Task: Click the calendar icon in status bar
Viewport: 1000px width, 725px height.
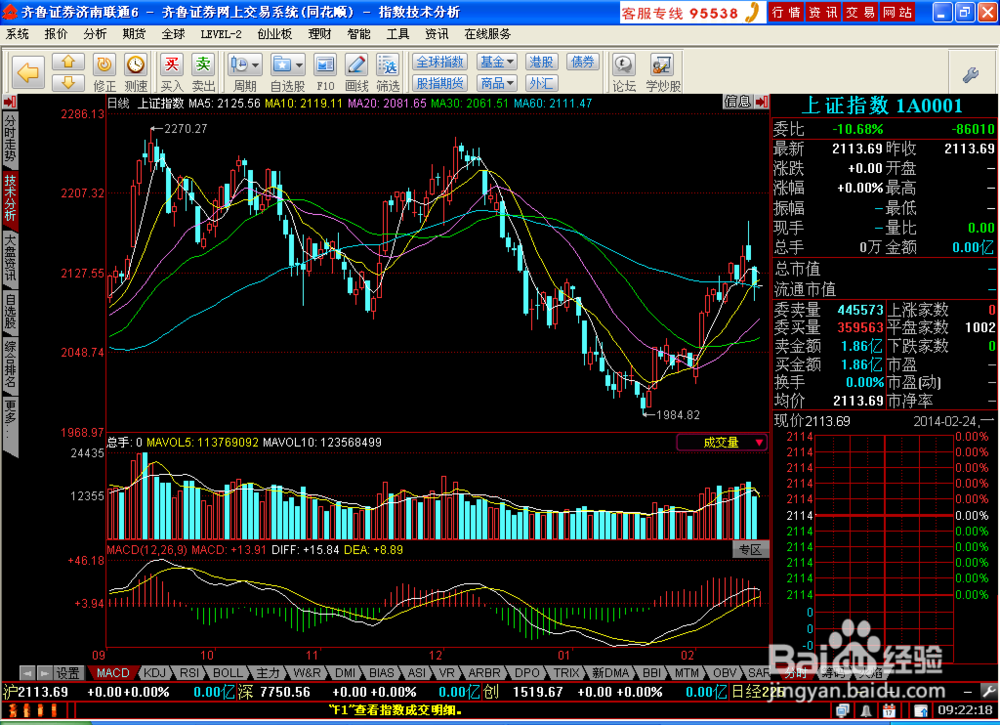Action: point(889,710)
